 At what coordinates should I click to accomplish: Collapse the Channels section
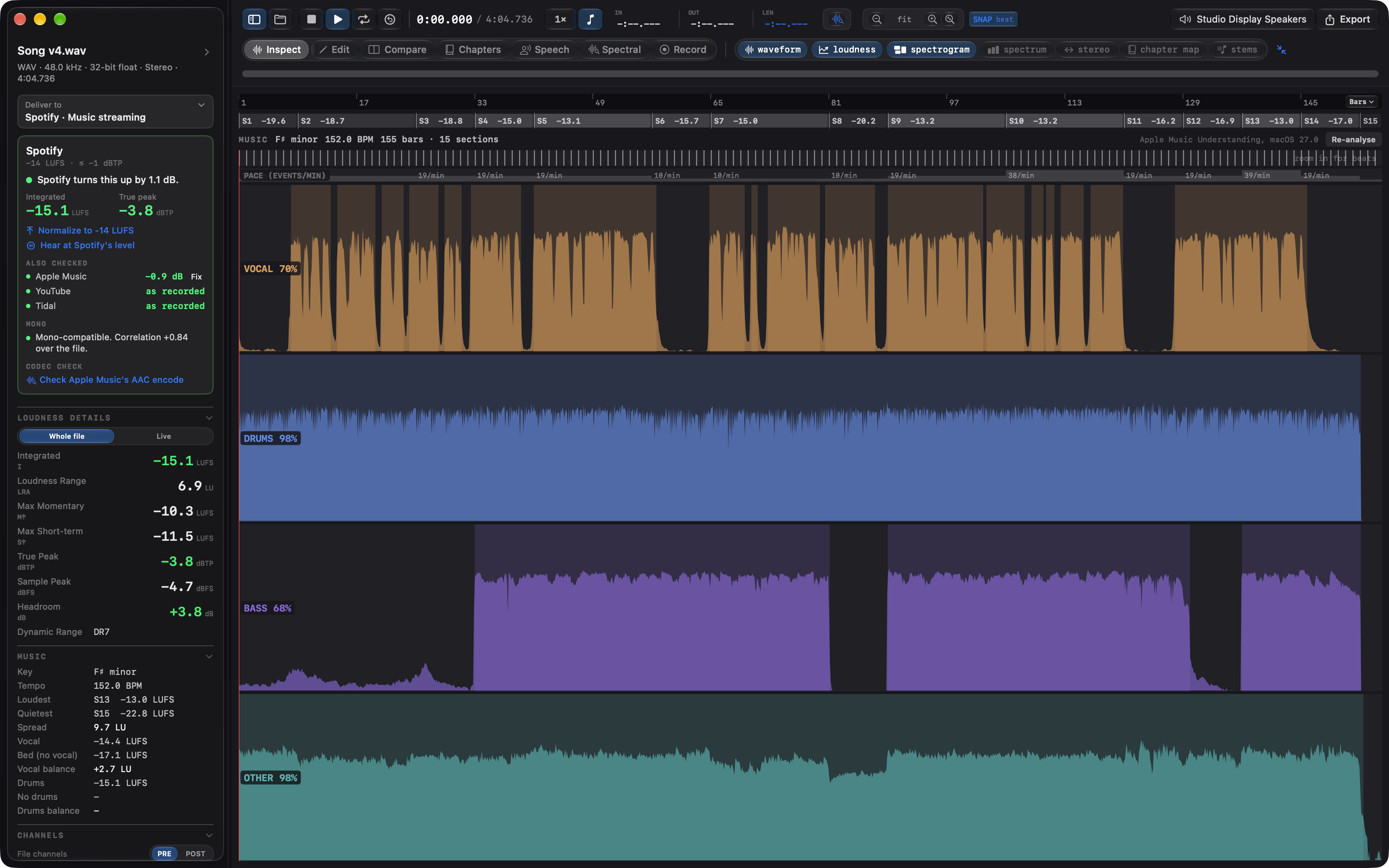point(209,835)
